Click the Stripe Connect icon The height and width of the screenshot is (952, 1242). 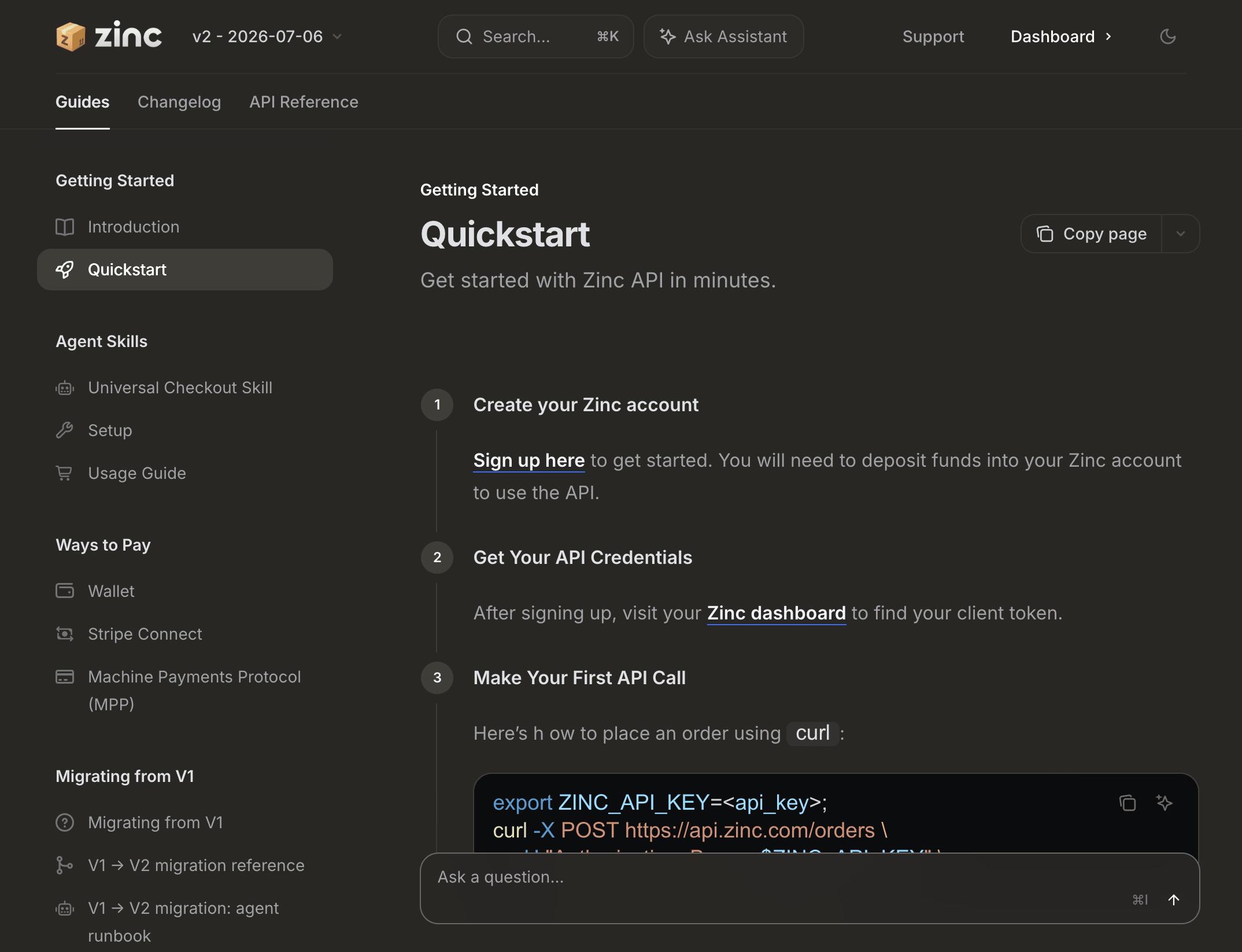tap(65, 634)
